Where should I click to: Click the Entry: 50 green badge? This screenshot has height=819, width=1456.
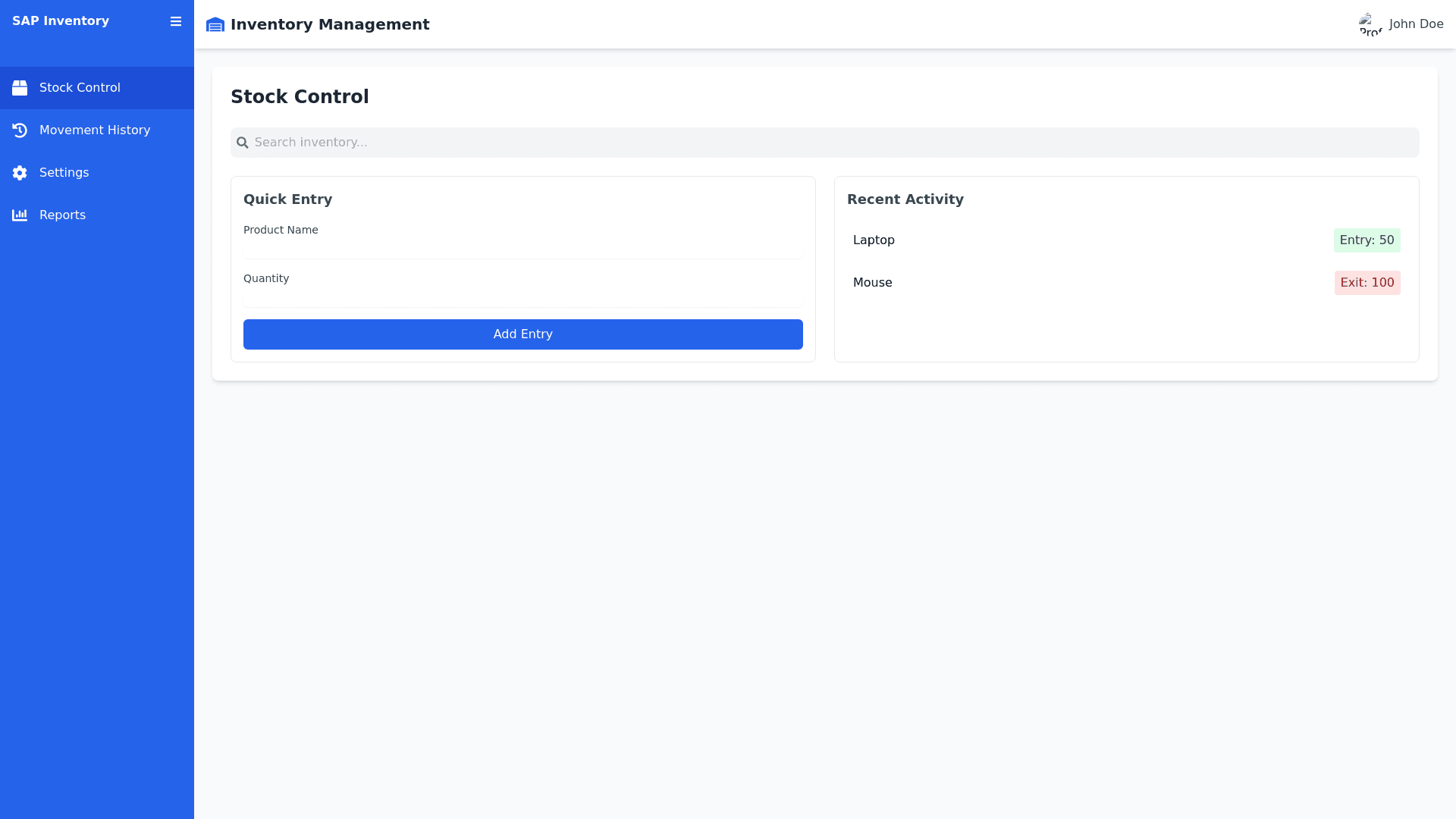1367,240
